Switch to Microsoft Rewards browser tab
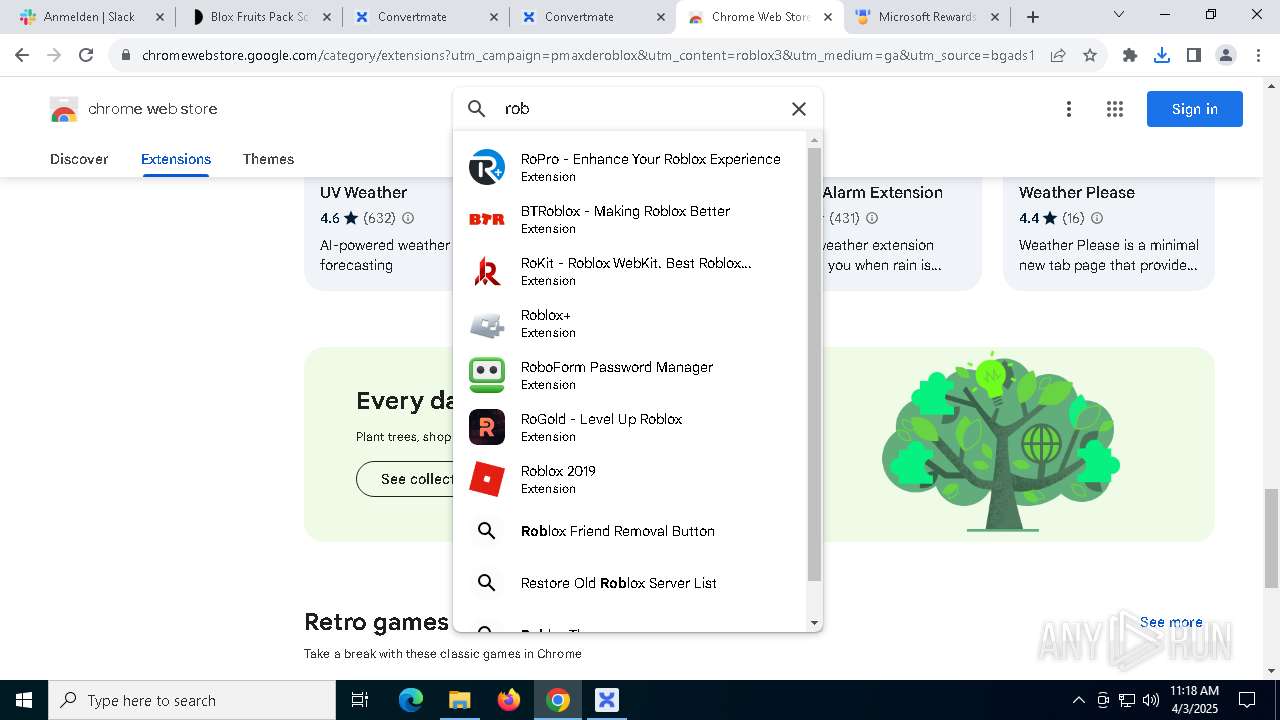 927,17
